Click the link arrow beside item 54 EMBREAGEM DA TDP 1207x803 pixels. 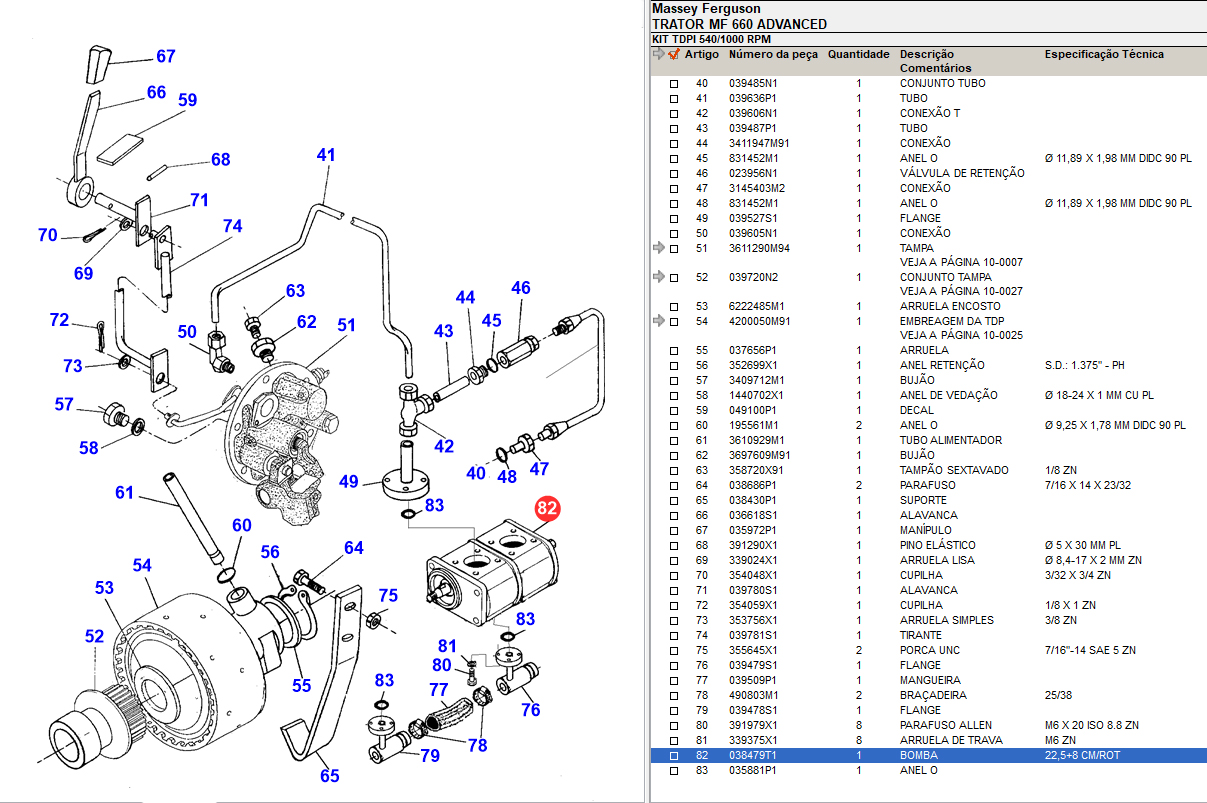pyautogui.click(x=658, y=321)
